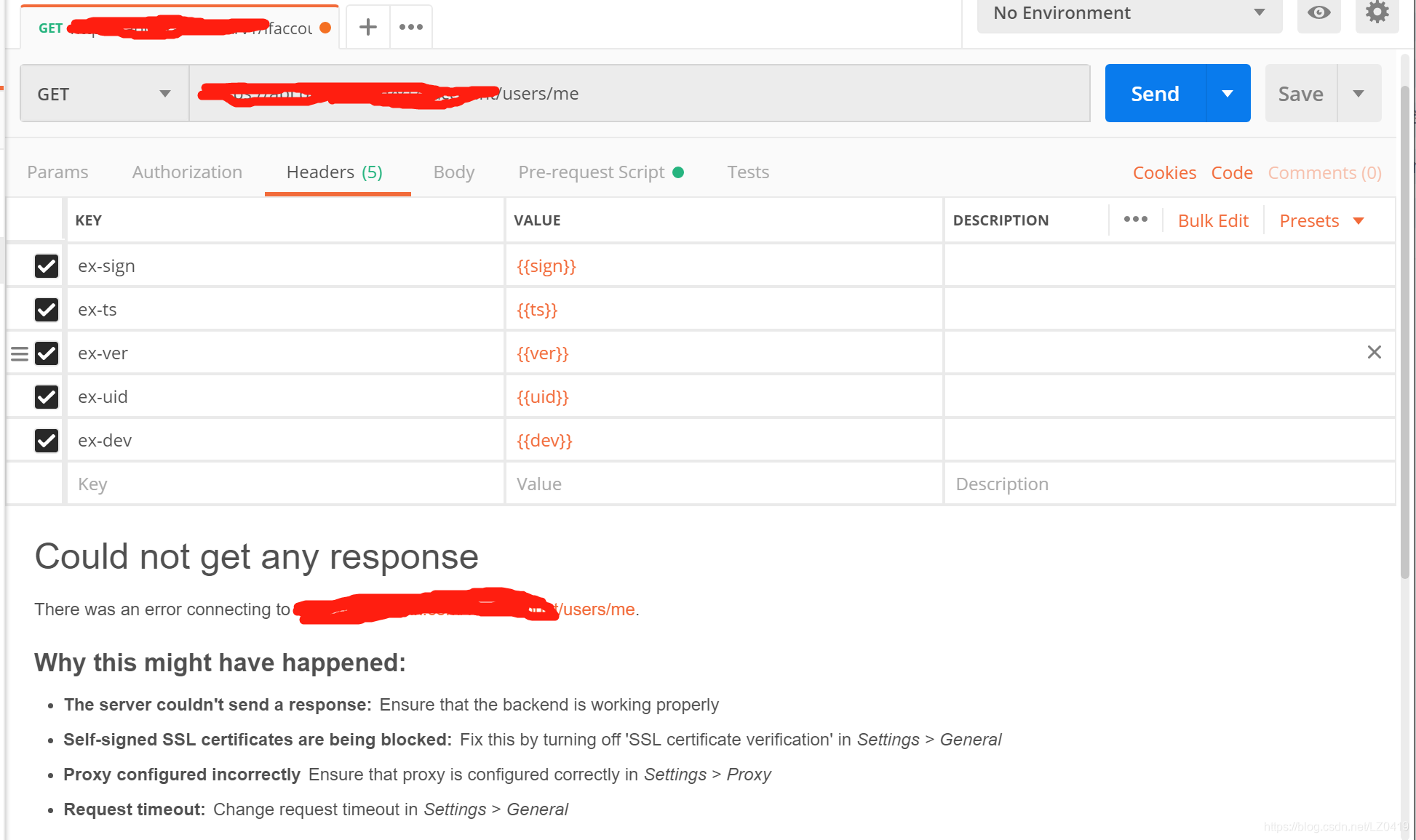Click the Bulk Edit button for headers
Image resolution: width=1416 pixels, height=840 pixels.
click(1213, 220)
